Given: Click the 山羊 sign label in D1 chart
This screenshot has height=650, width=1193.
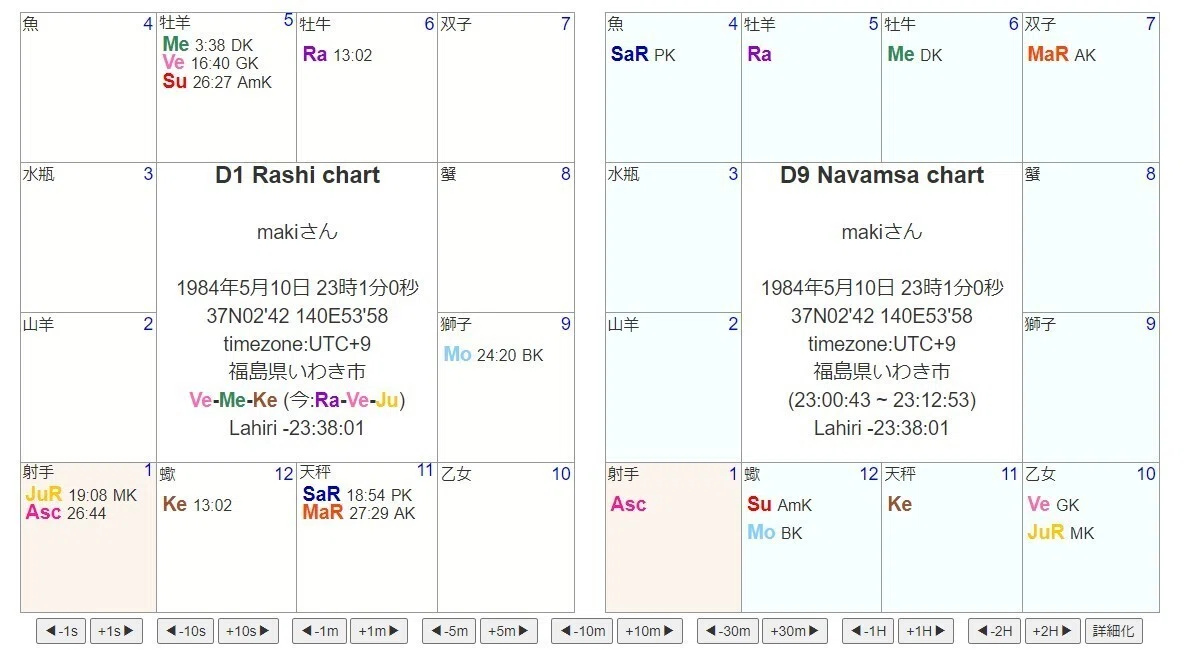Looking at the screenshot, I should (x=38, y=324).
